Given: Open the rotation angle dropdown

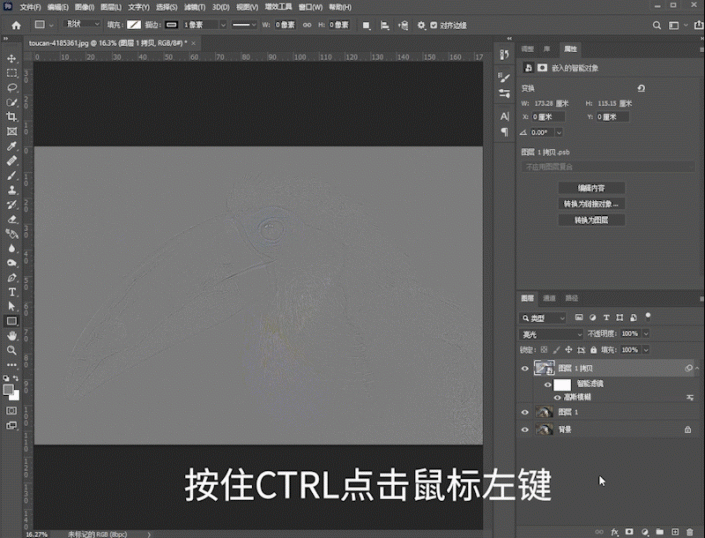Looking at the screenshot, I should (x=559, y=133).
